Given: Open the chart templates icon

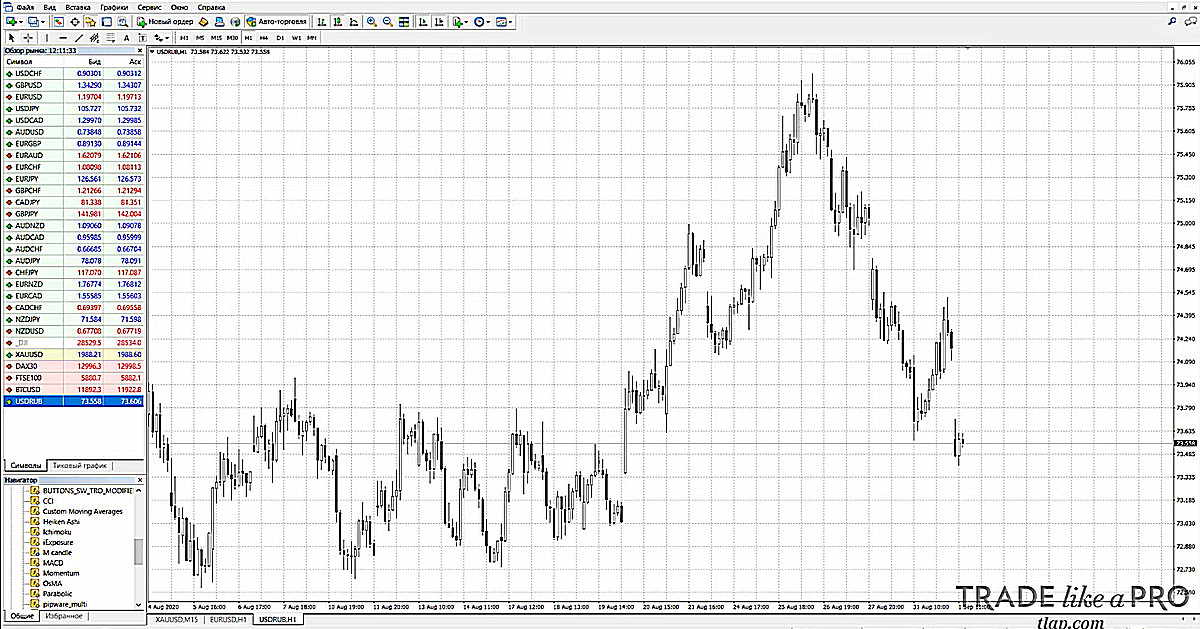Looking at the screenshot, I should click(x=502, y=21).
